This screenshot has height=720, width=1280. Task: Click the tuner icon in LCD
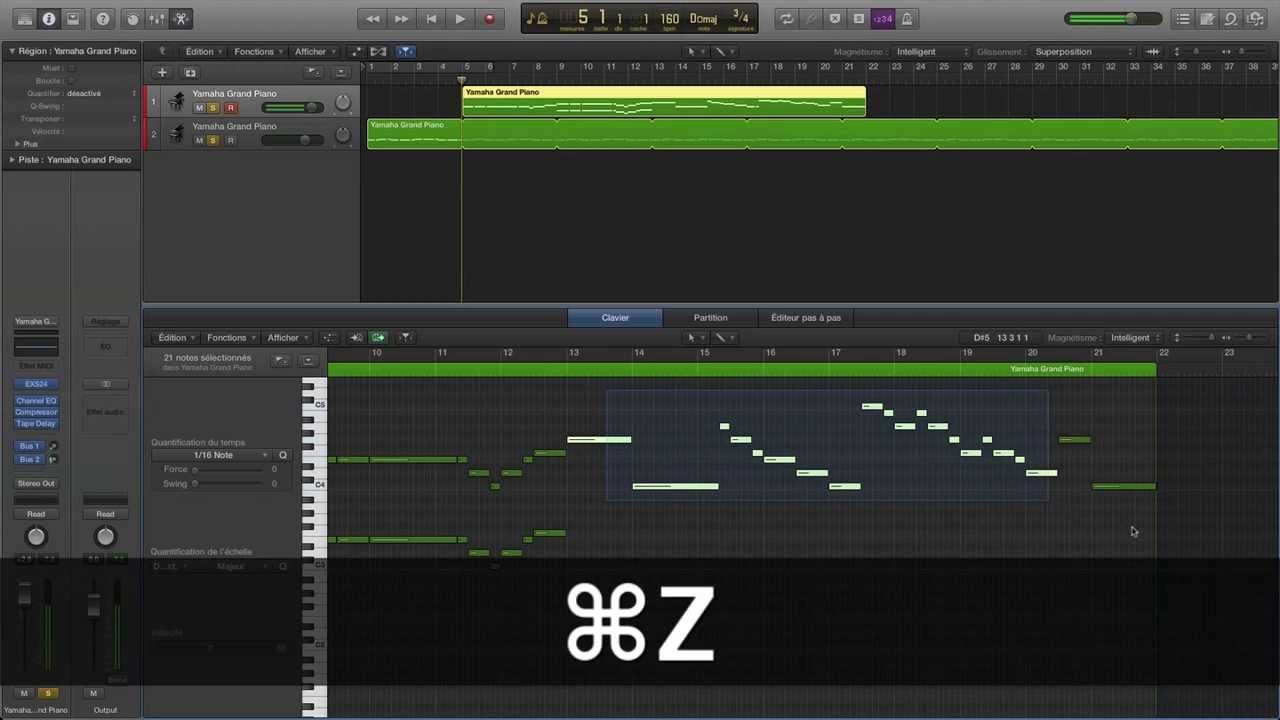[536, 19]
